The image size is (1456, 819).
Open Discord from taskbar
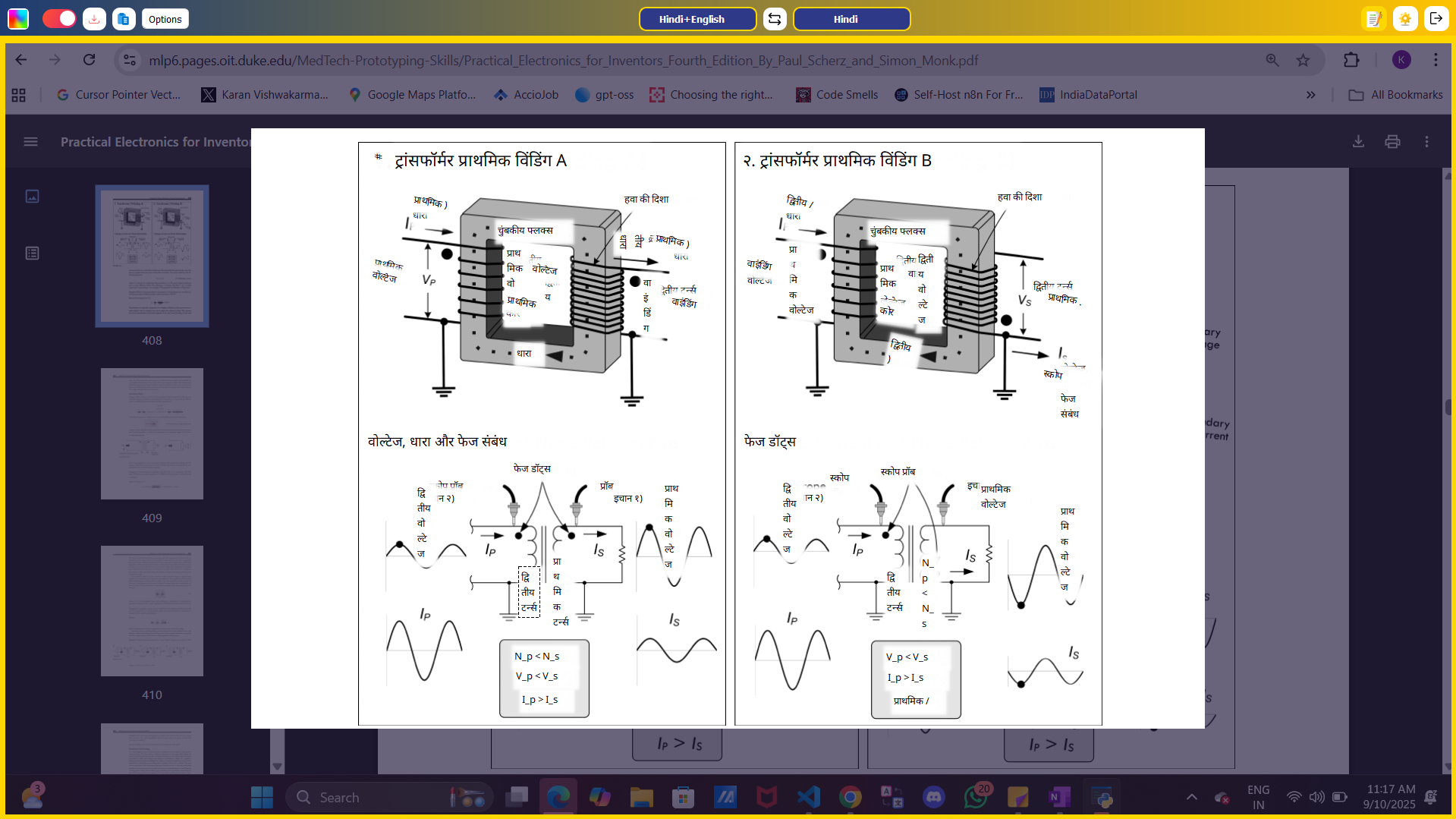point(934,797)
